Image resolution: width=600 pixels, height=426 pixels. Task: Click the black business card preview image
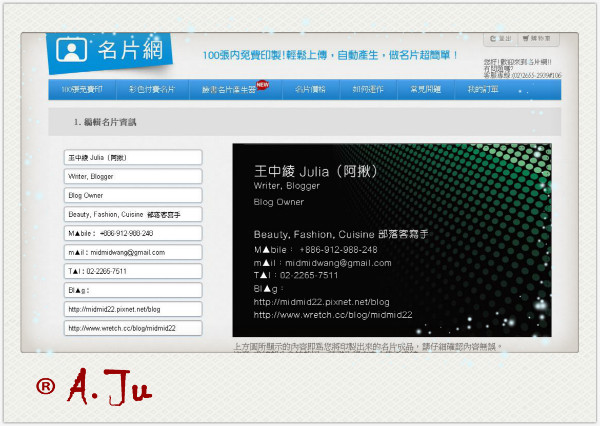click(392, 240)
